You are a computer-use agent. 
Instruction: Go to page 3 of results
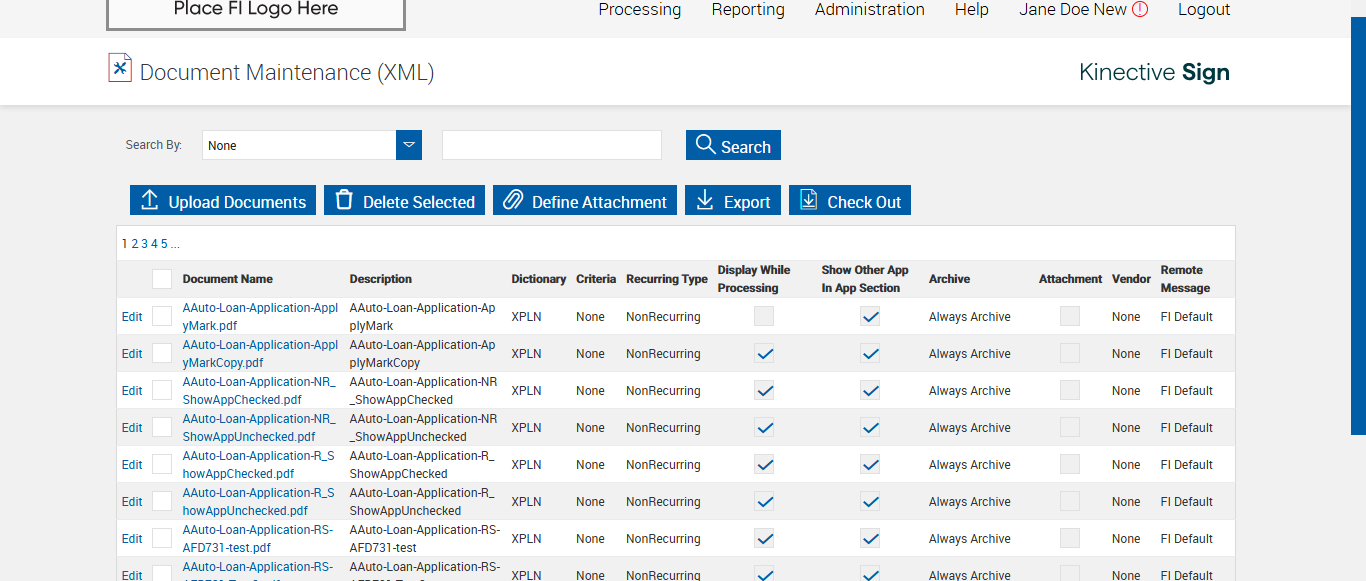point(144,244)
